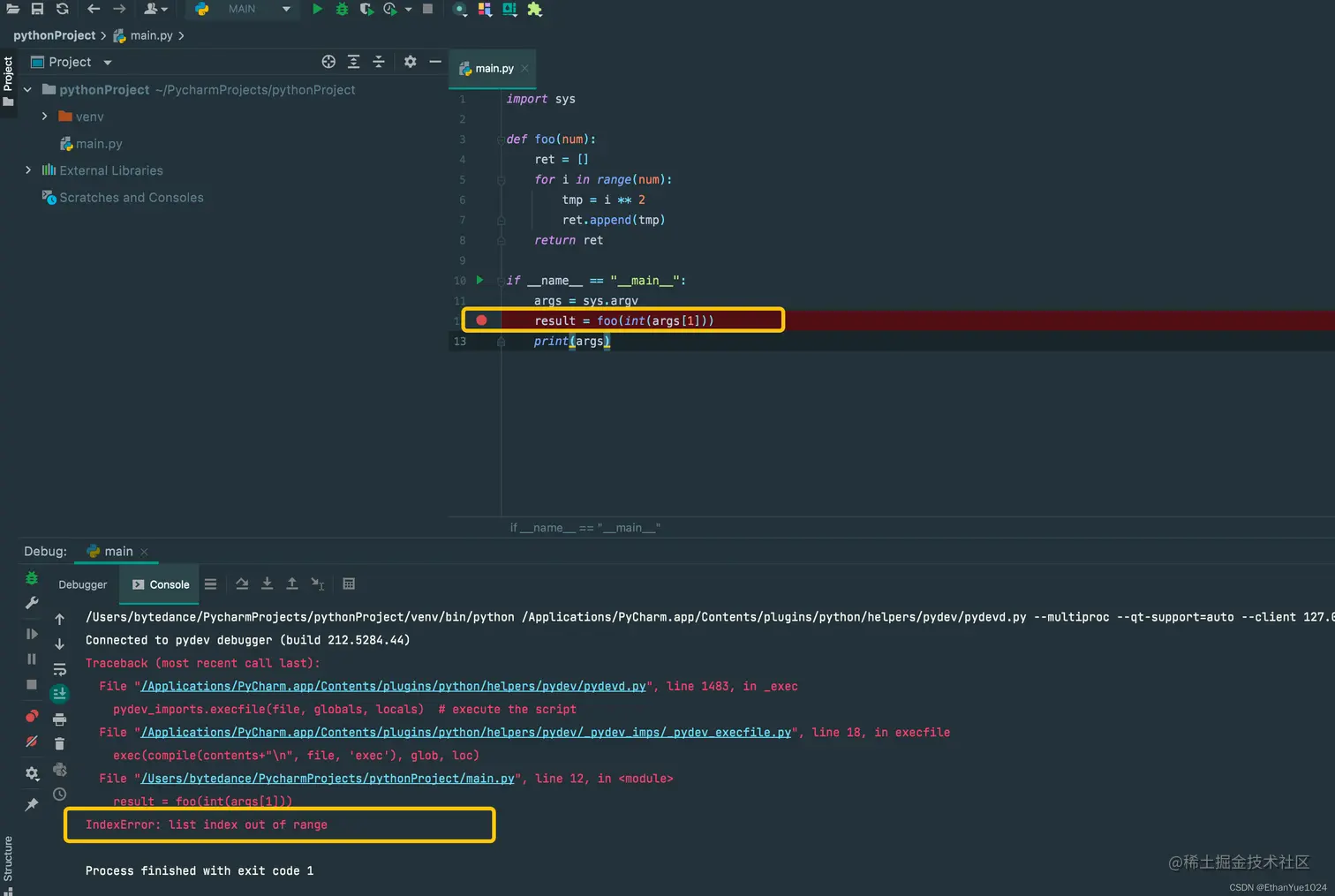The width and height of the screenshot is (1335, 896).
Task: Navigate forward with the right arrow
Action: pos(119,9)
